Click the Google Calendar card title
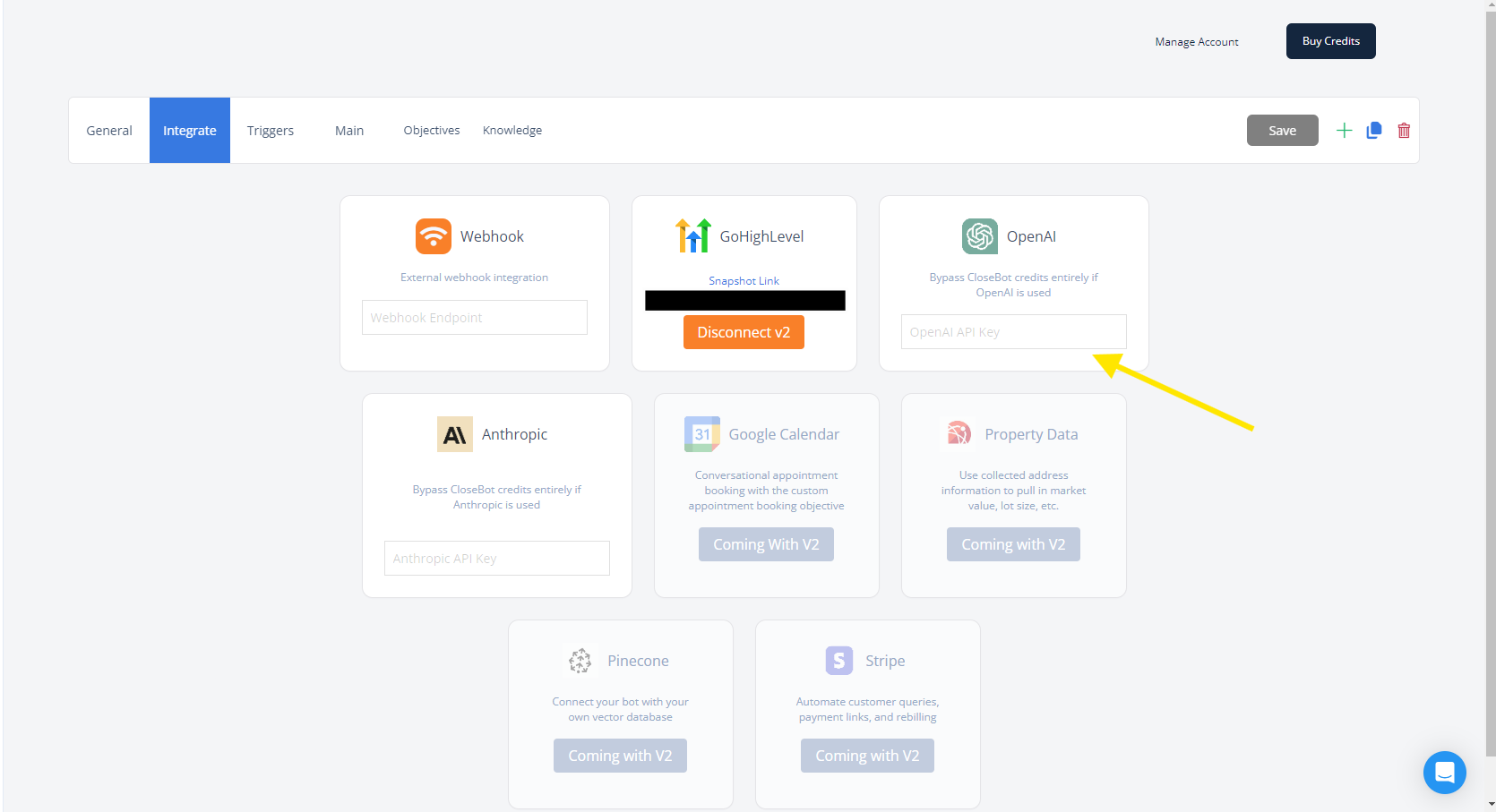 tap(784, 434)
